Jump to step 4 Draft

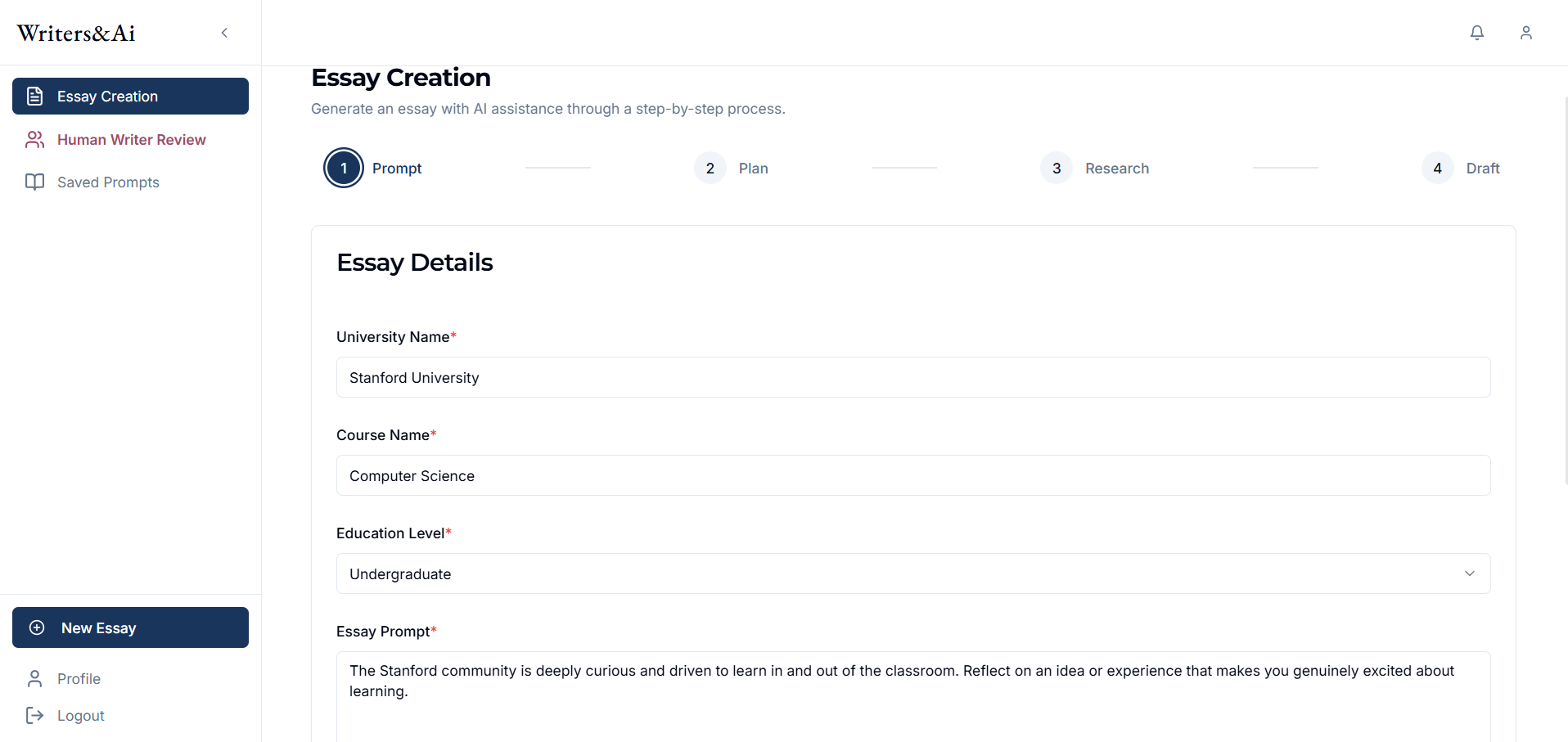tap(1437, 169)
